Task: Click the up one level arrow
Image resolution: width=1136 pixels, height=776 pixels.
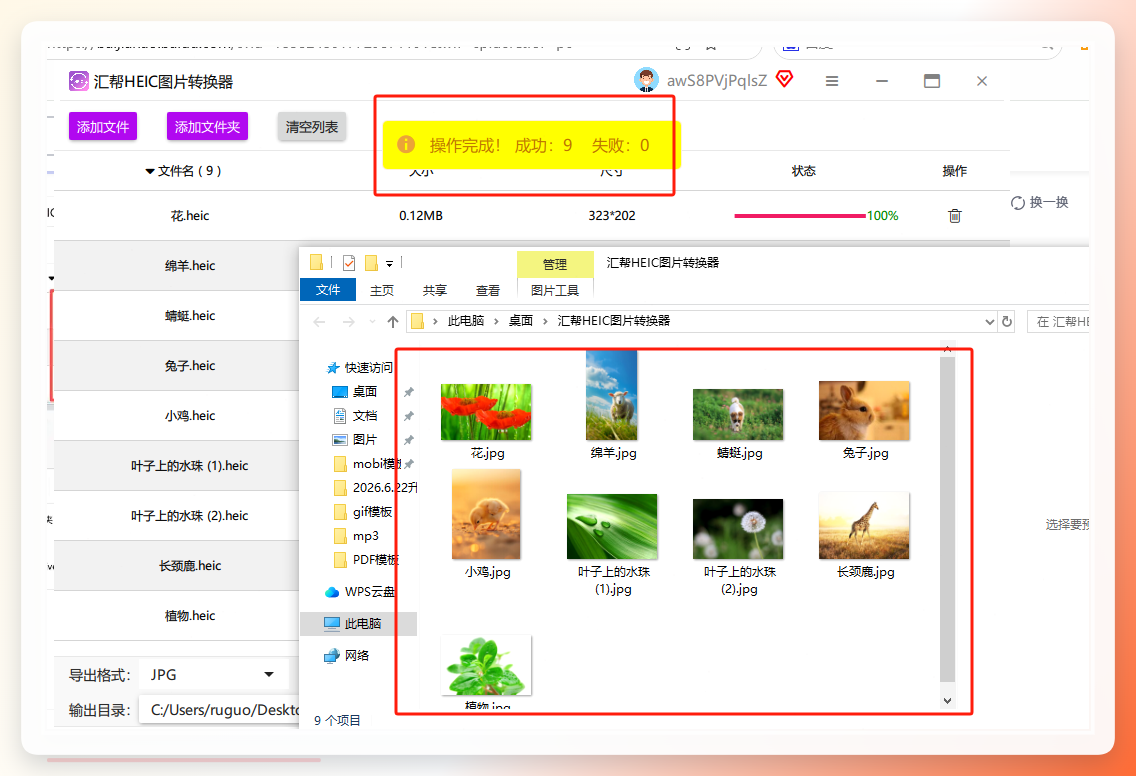Action: point(393,322)
